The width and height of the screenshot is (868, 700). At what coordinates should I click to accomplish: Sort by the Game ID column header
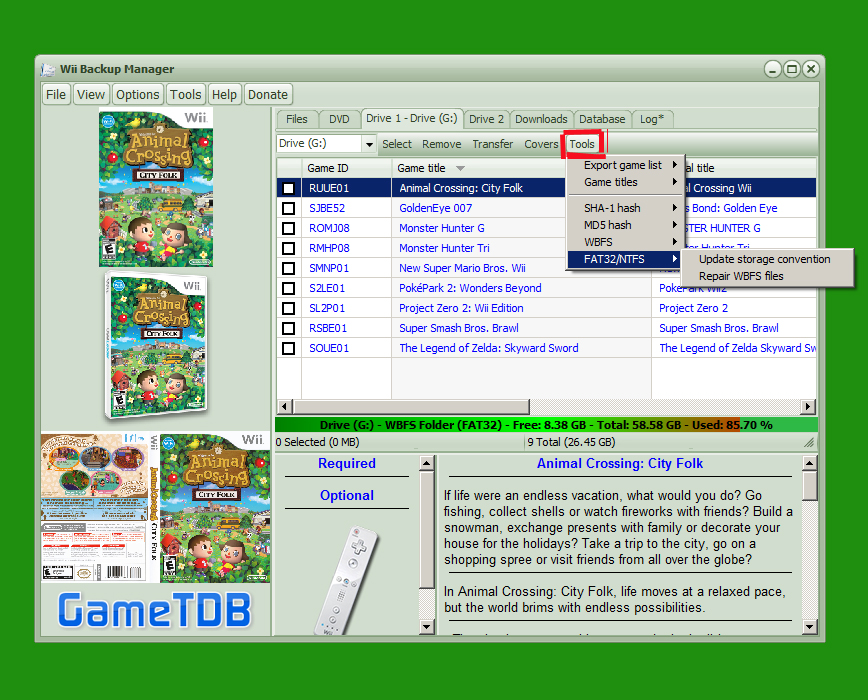point(347,168)
